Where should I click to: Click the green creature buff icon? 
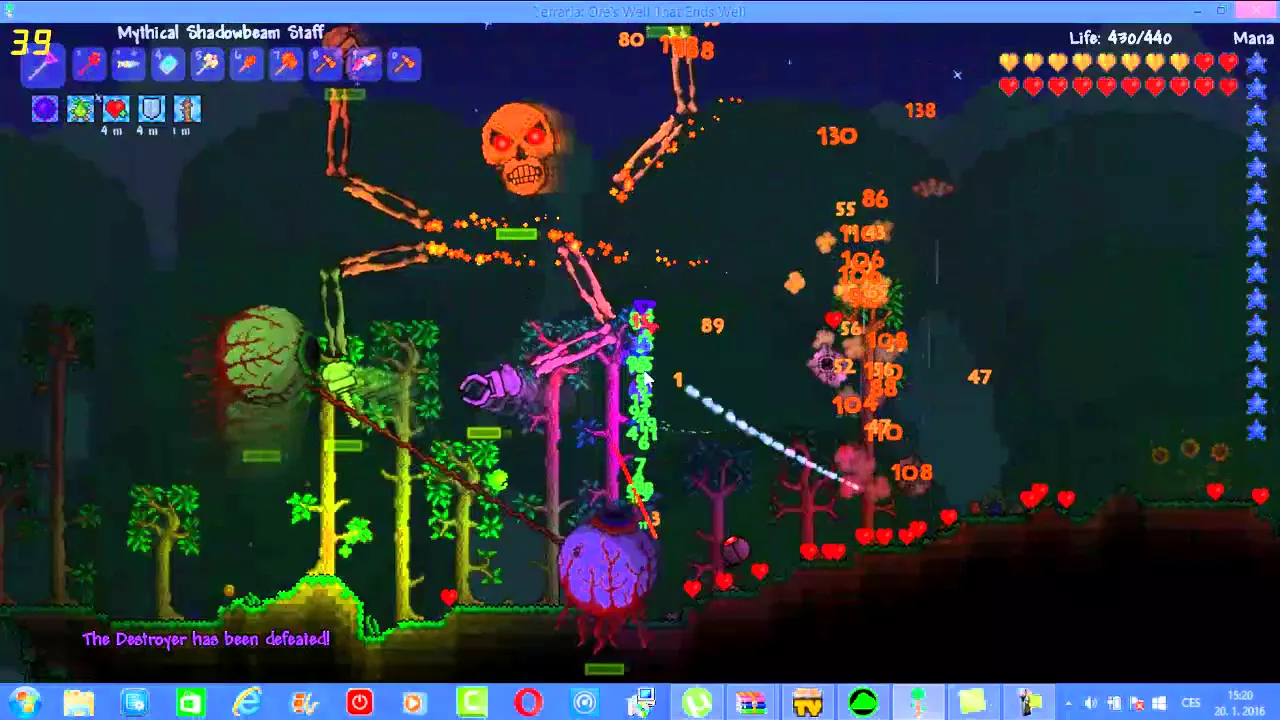(x=80, y=109)
